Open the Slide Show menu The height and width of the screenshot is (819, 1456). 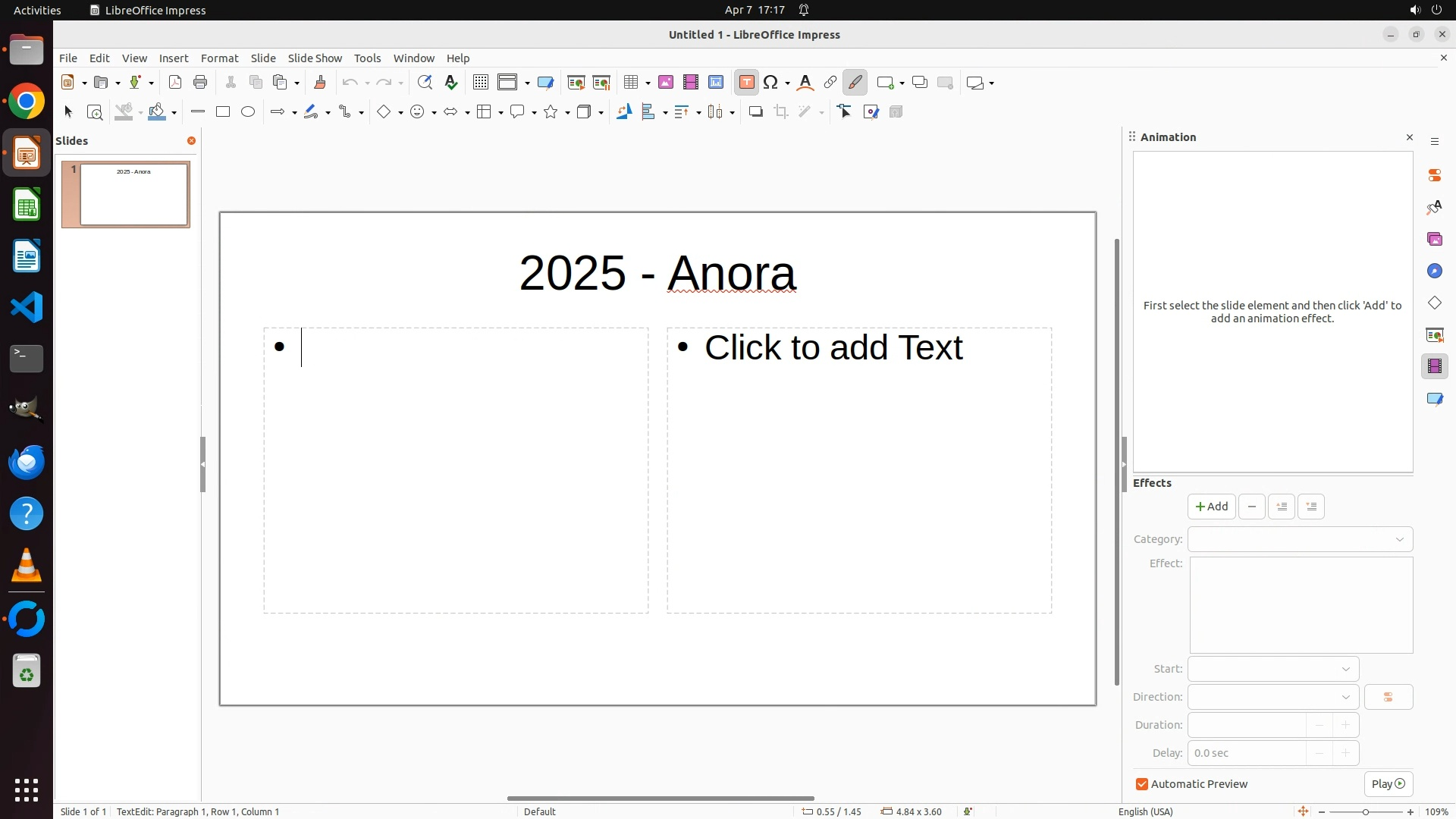[315, 58]
